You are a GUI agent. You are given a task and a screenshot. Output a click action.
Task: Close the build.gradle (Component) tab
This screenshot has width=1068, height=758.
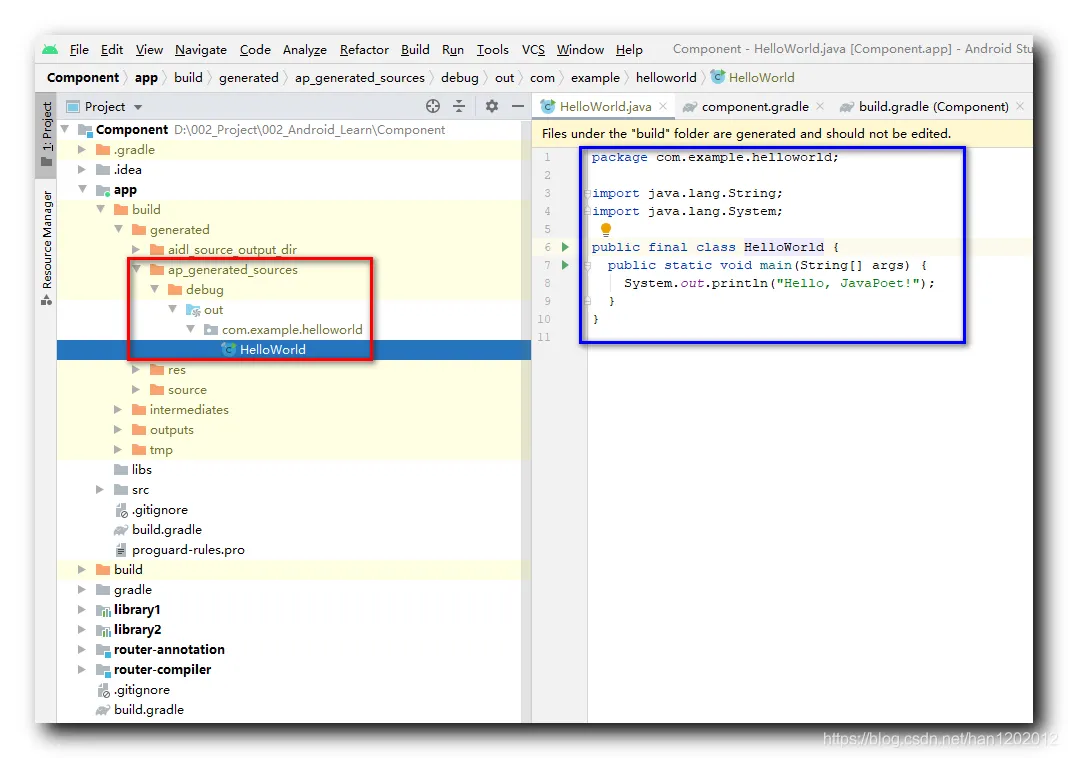(1020, 106)
